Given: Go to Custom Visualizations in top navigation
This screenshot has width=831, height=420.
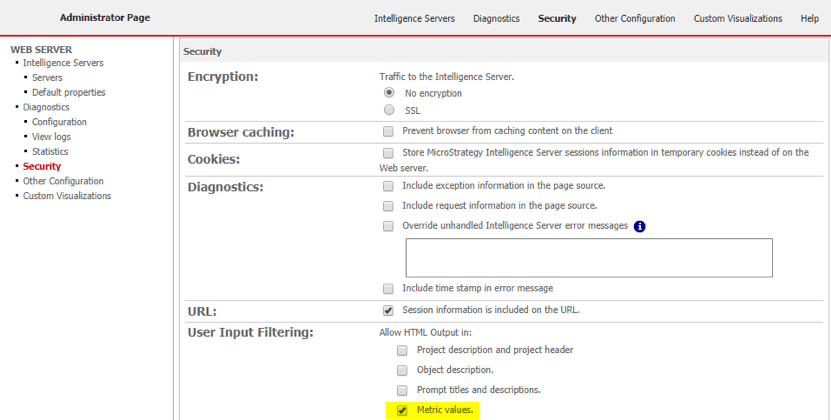Looking at the screenshot, I should pyautogui.click(x=739, y=18).
